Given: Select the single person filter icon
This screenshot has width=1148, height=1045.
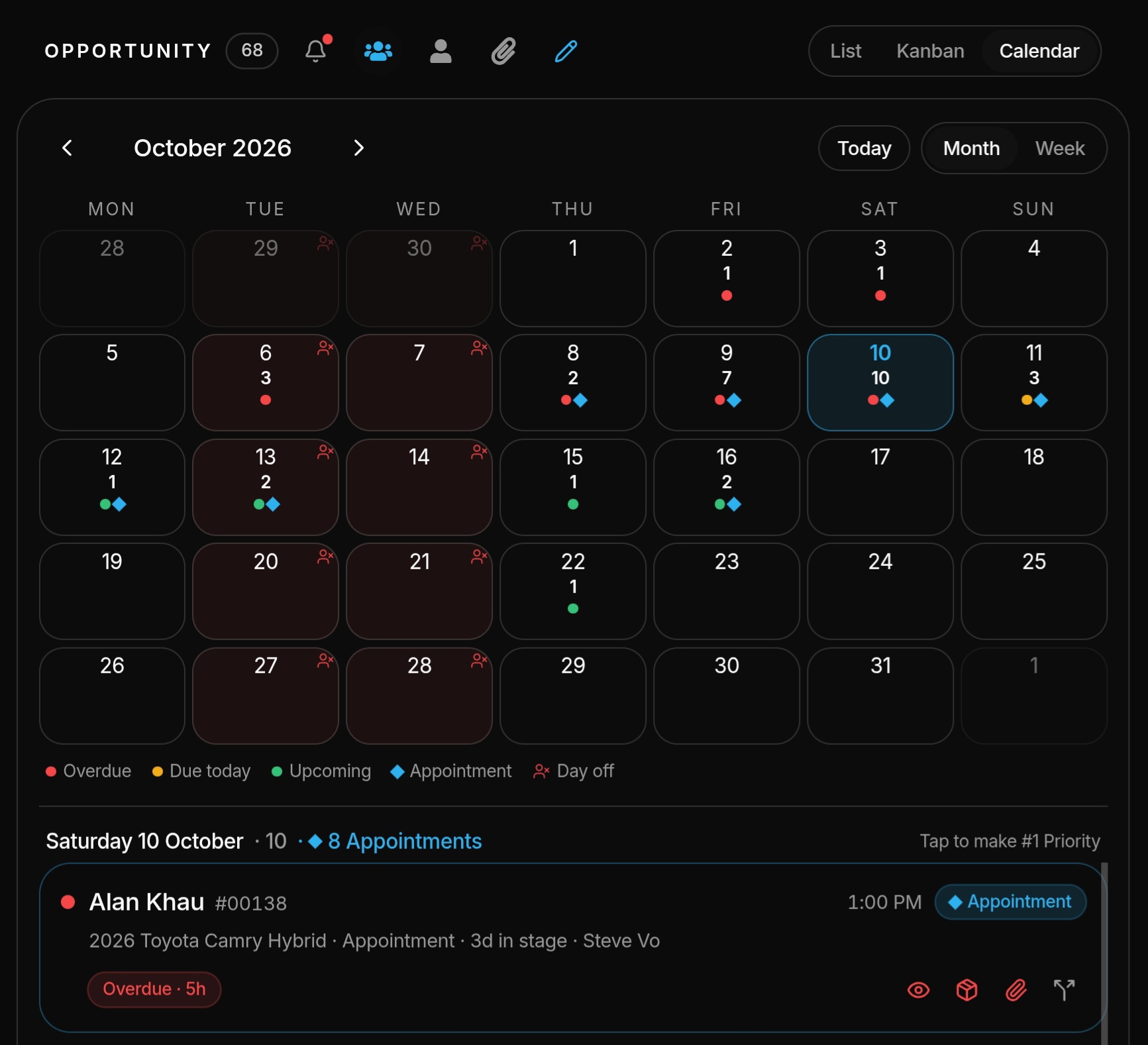Looking at the screenshot, I should click(x=441, y=51).
